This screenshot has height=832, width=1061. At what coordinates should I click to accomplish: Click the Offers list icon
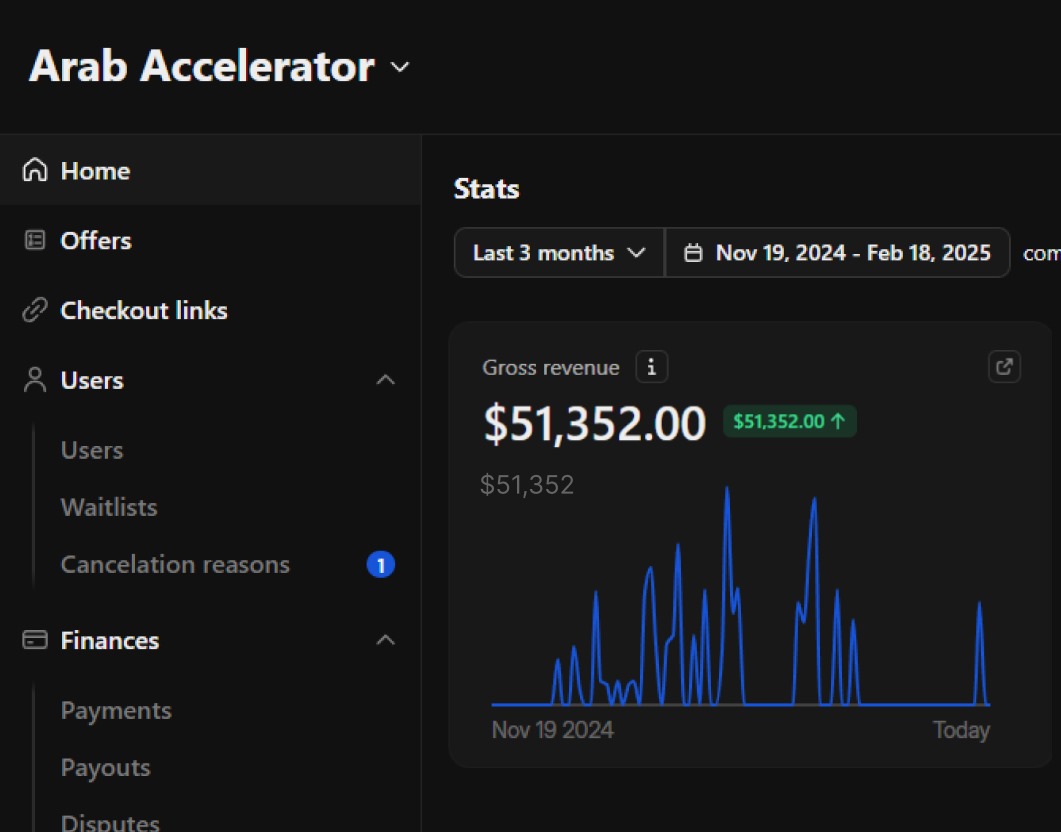click(x=35, y=241)
